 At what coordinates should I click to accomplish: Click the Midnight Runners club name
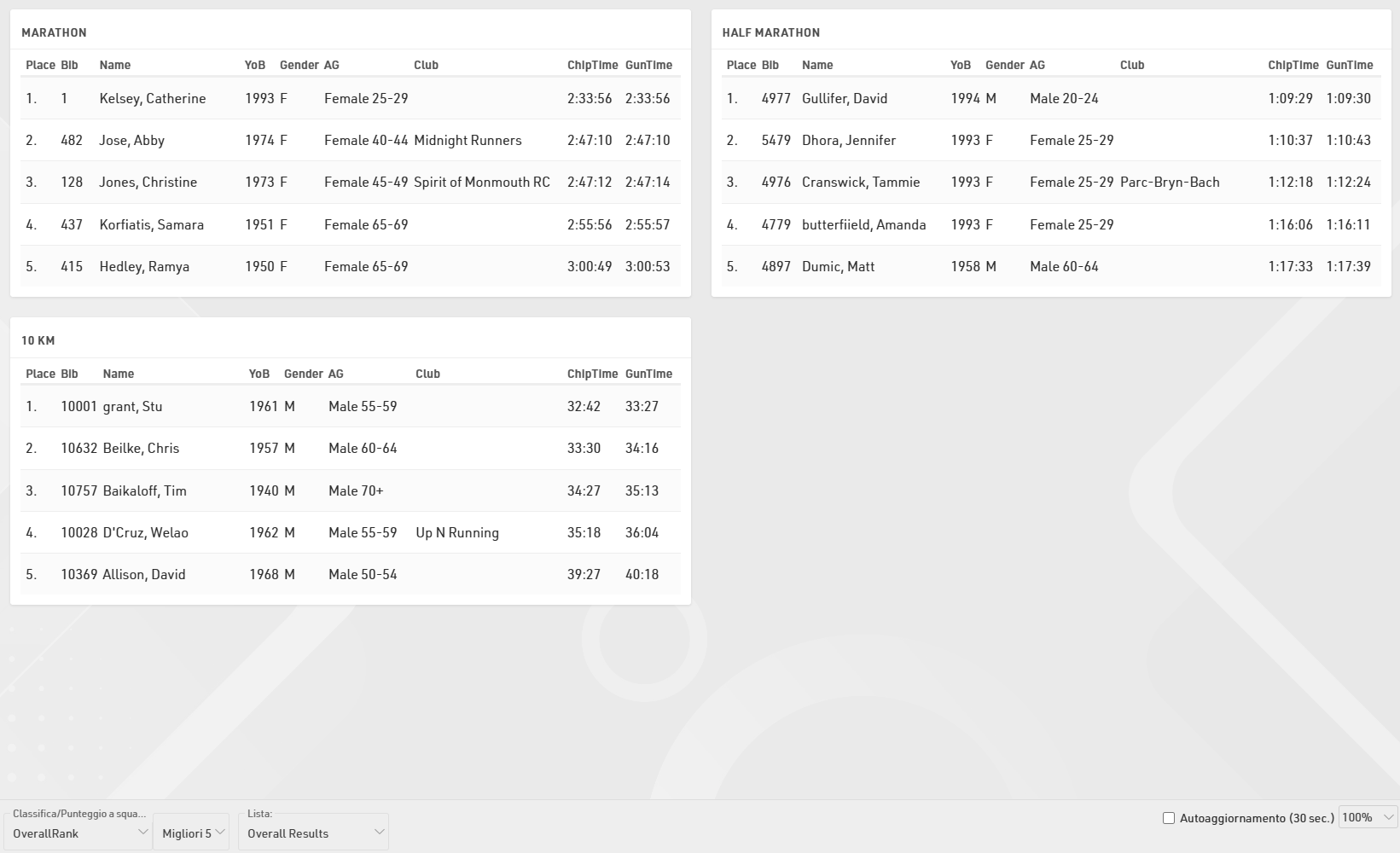(467, 140)
